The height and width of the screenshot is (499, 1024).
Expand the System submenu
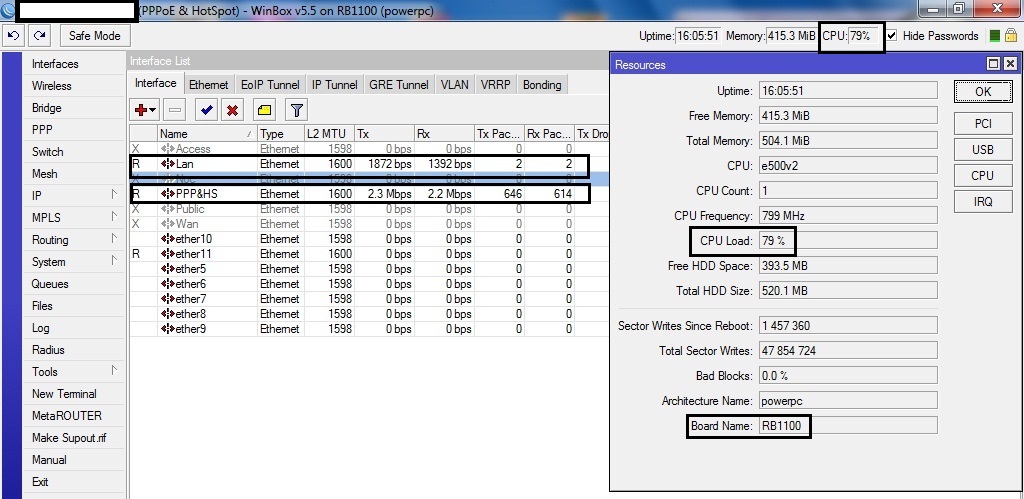(x=114, y=260)
